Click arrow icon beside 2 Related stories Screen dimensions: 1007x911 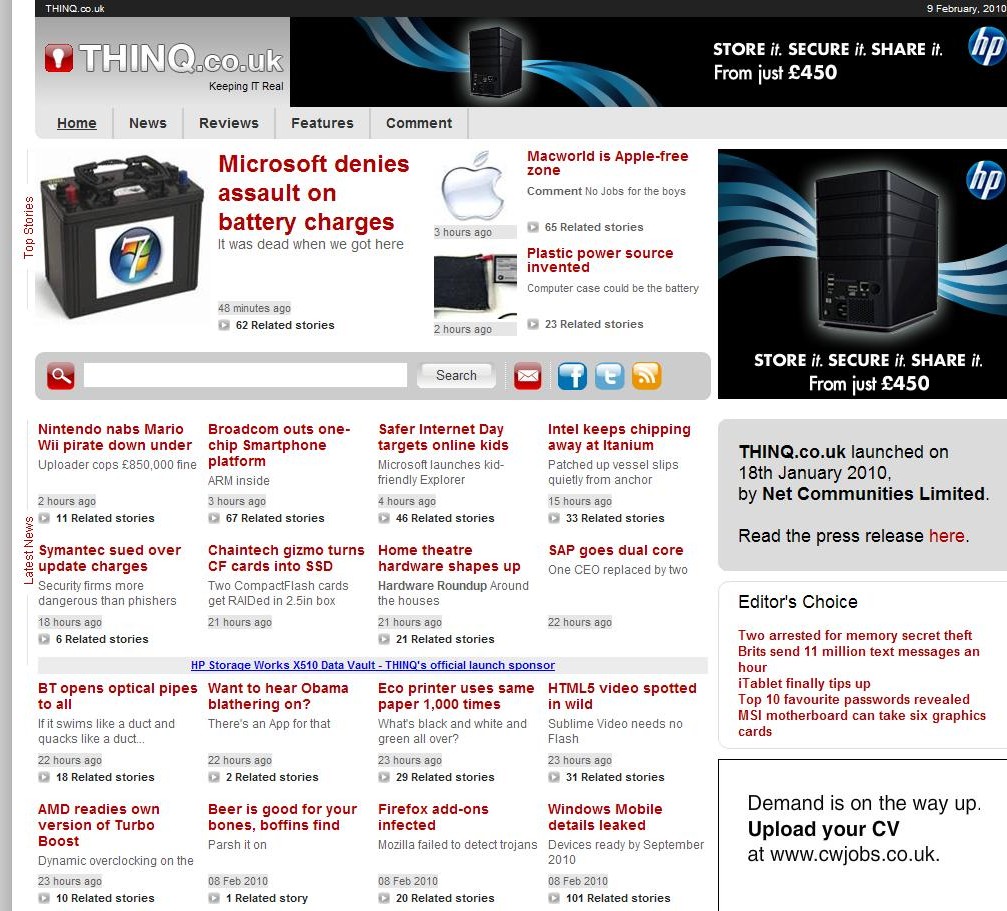[x=214, y=777]
